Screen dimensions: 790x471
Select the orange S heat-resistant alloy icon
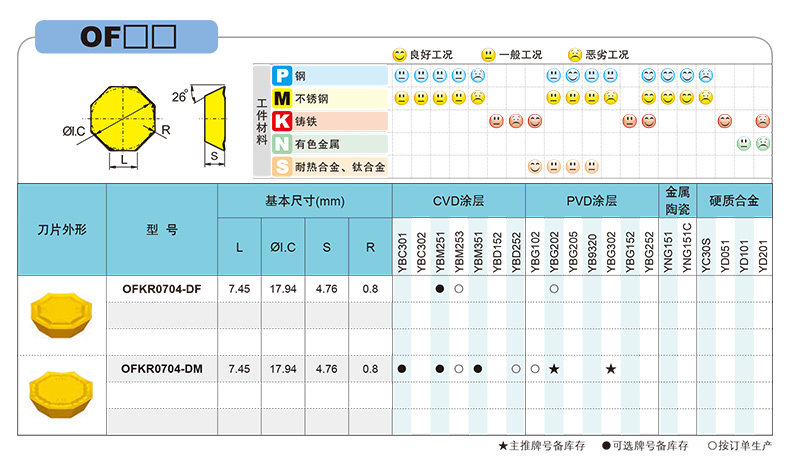point(282,167)
